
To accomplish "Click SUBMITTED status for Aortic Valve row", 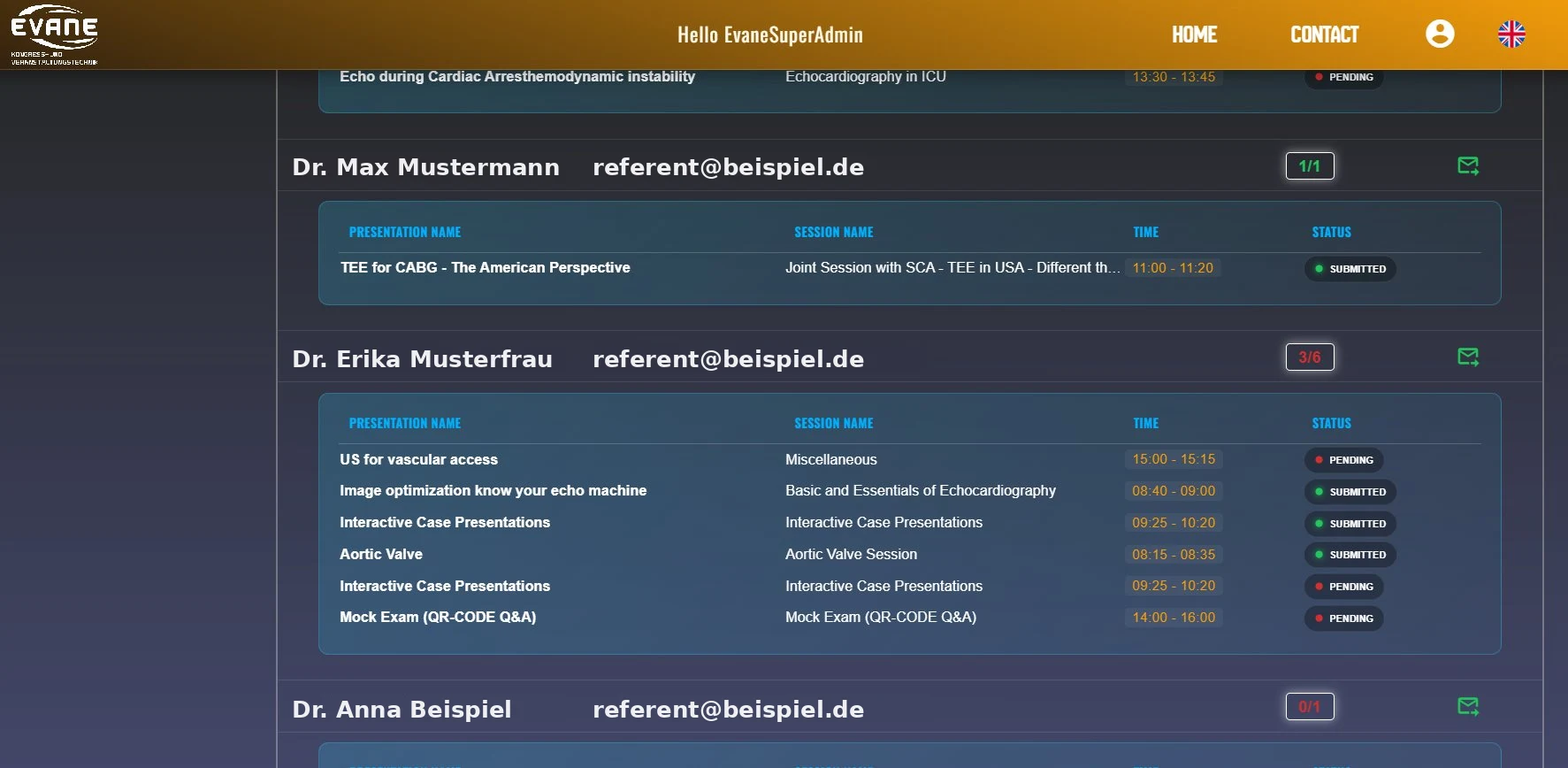I will click(1350, 555).
